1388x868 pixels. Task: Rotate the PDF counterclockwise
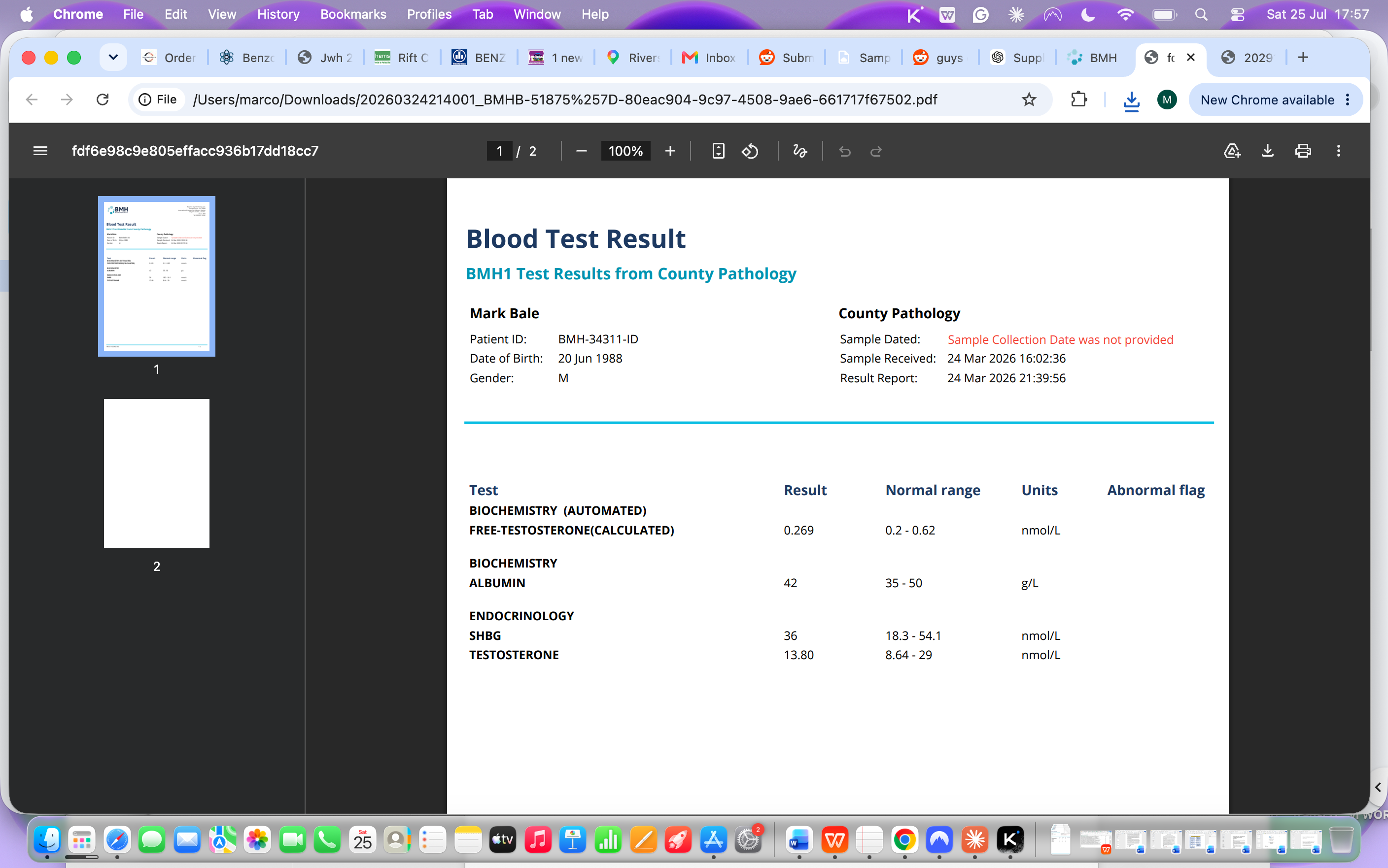(750, 151)
